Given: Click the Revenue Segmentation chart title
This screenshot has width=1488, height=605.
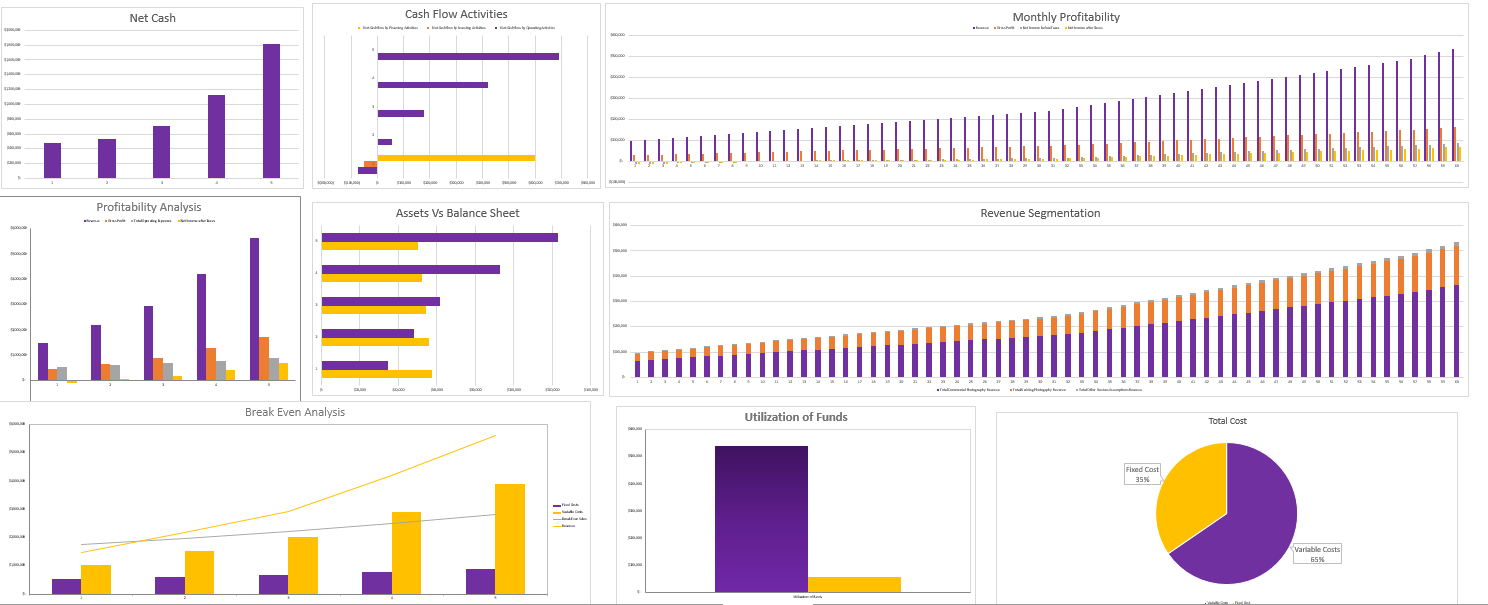Looking at the screenshot, I should (1040, 213).
